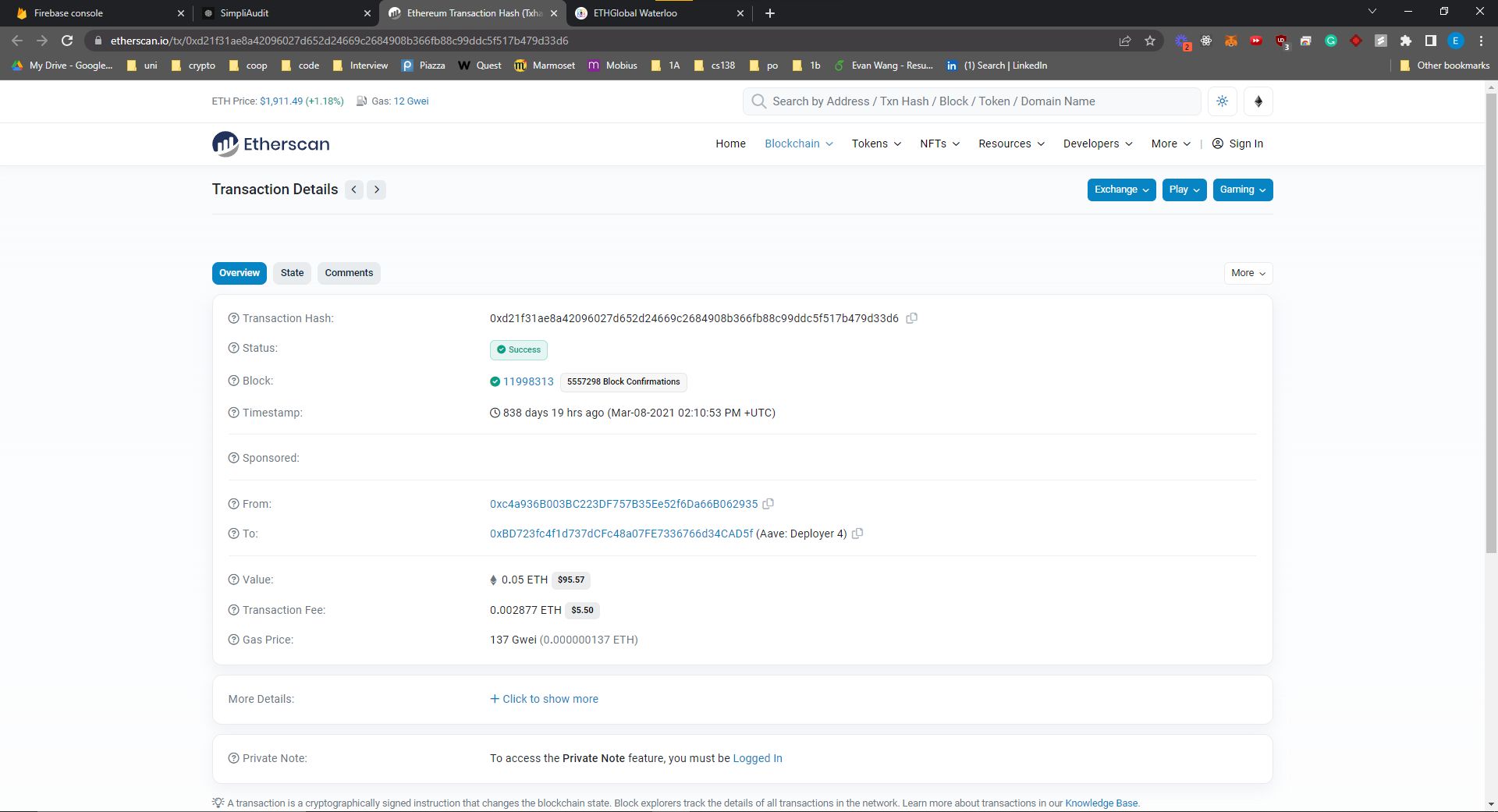Open the Knowledge Base link

pyautogui.click(x=1101, y=803)
